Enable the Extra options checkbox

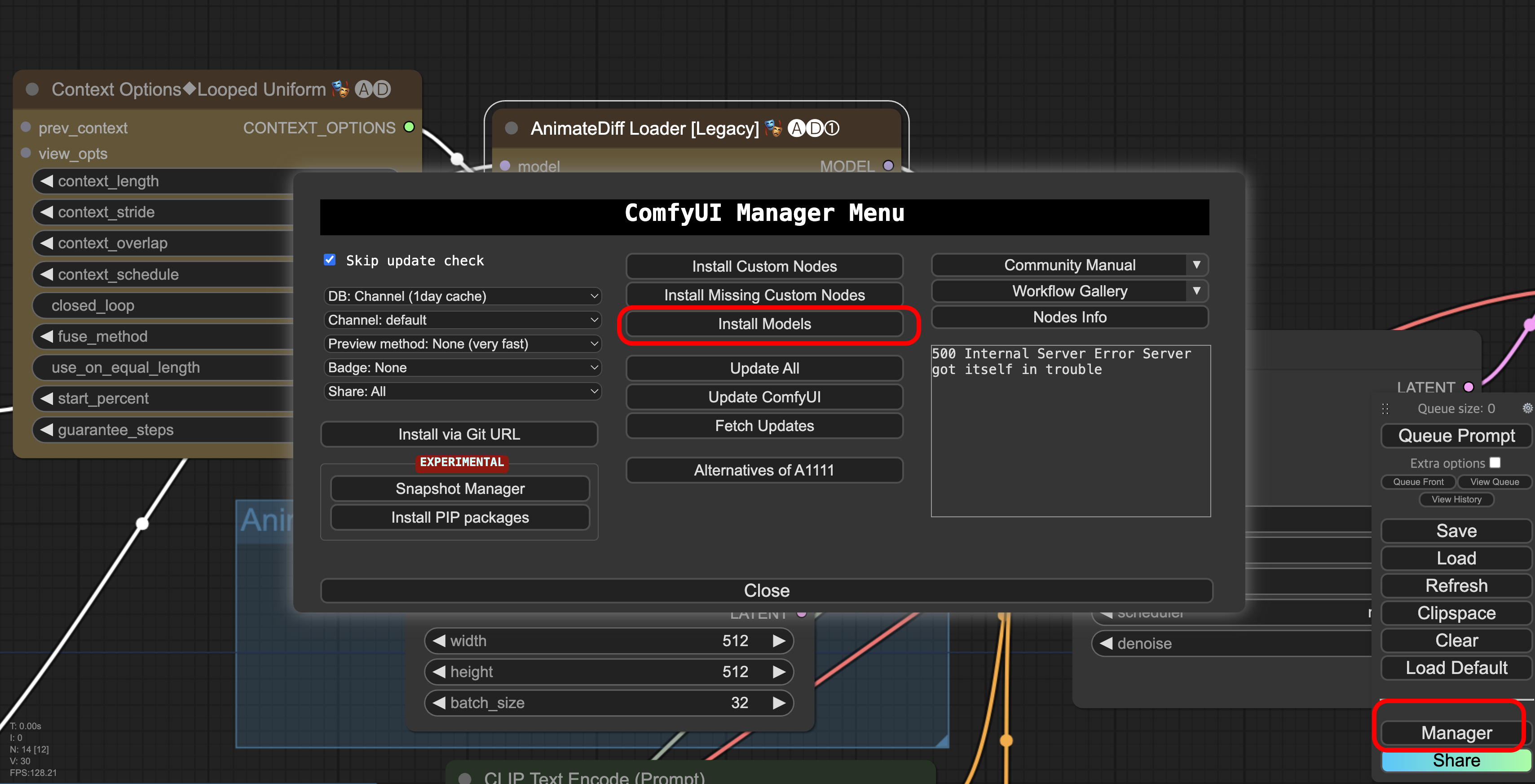pos(1495,462)
